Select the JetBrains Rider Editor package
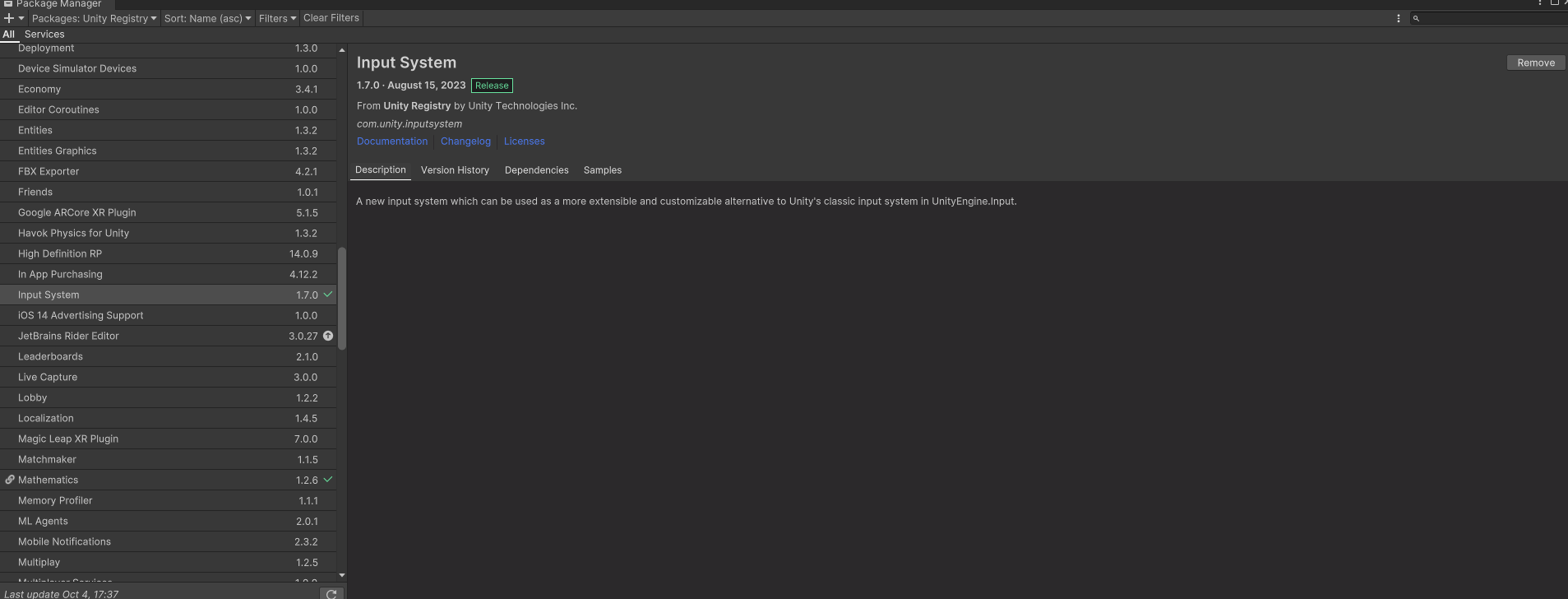The width and height of the screenshot is (1568, 599). tap(168, 336)
